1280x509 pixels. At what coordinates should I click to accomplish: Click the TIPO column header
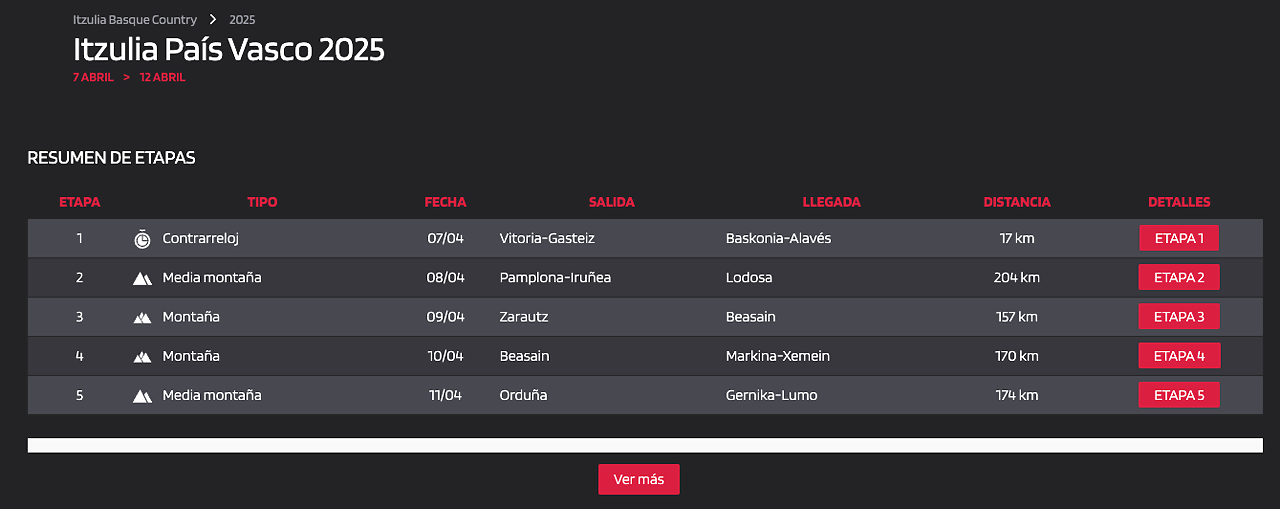262,202
